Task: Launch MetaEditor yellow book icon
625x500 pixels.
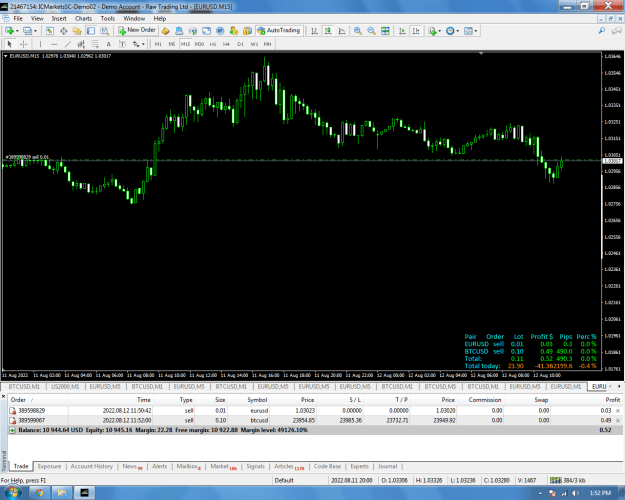Action: pyautogui.click(x=165, y=31)
